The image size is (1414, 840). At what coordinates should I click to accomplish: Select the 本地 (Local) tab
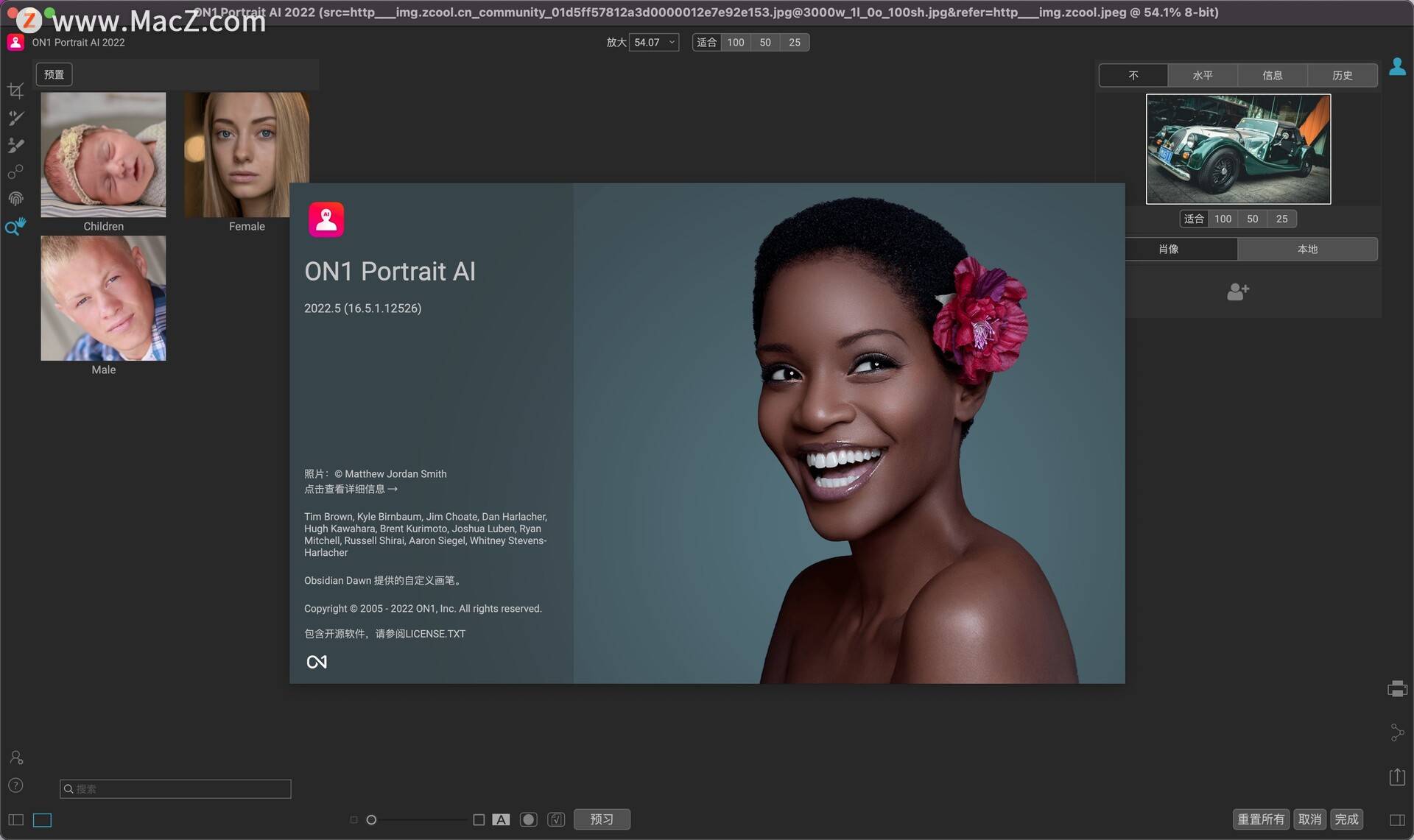pyautogui.click(x=1308, y=249)
